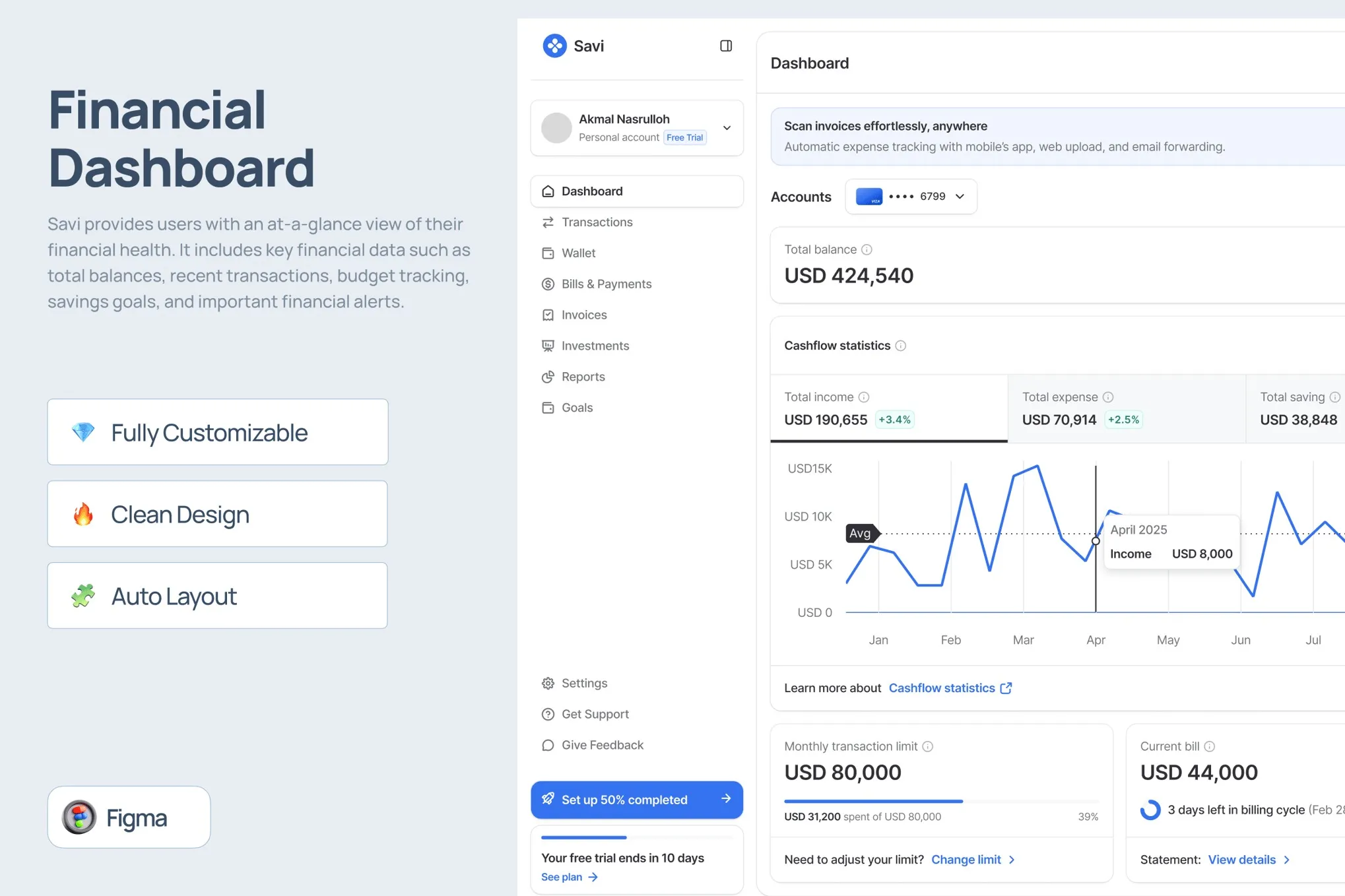The height and width of the screenshot is (896, 1345).
Task: Click the Dashboard home icon
Action: coord(548,191)
